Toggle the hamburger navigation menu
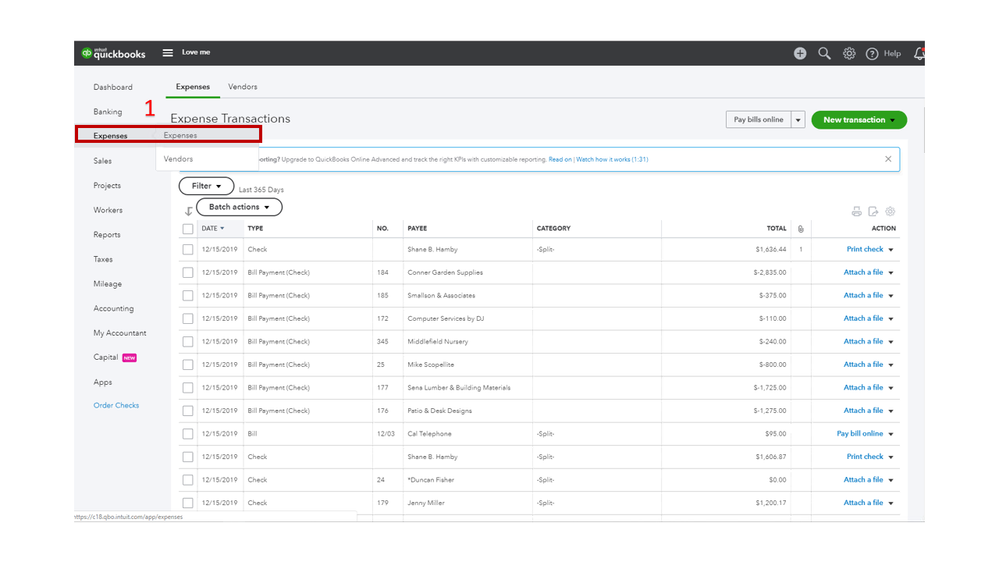Image resolution: width=999 pixels, height=562 pixels. point(168,53)
